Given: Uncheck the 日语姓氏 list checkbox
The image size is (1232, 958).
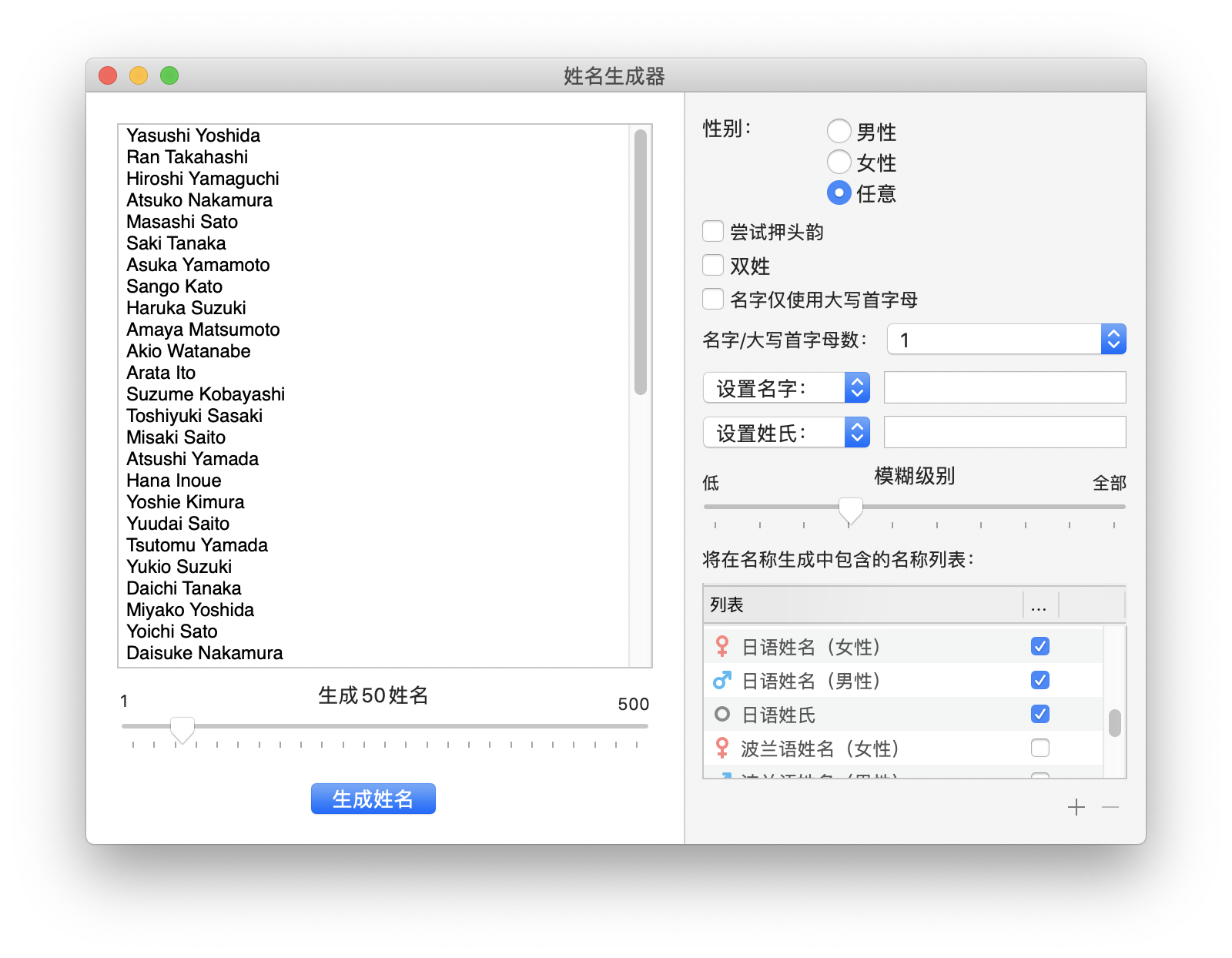Looking at the screenshot, I should click(1040, 714).
